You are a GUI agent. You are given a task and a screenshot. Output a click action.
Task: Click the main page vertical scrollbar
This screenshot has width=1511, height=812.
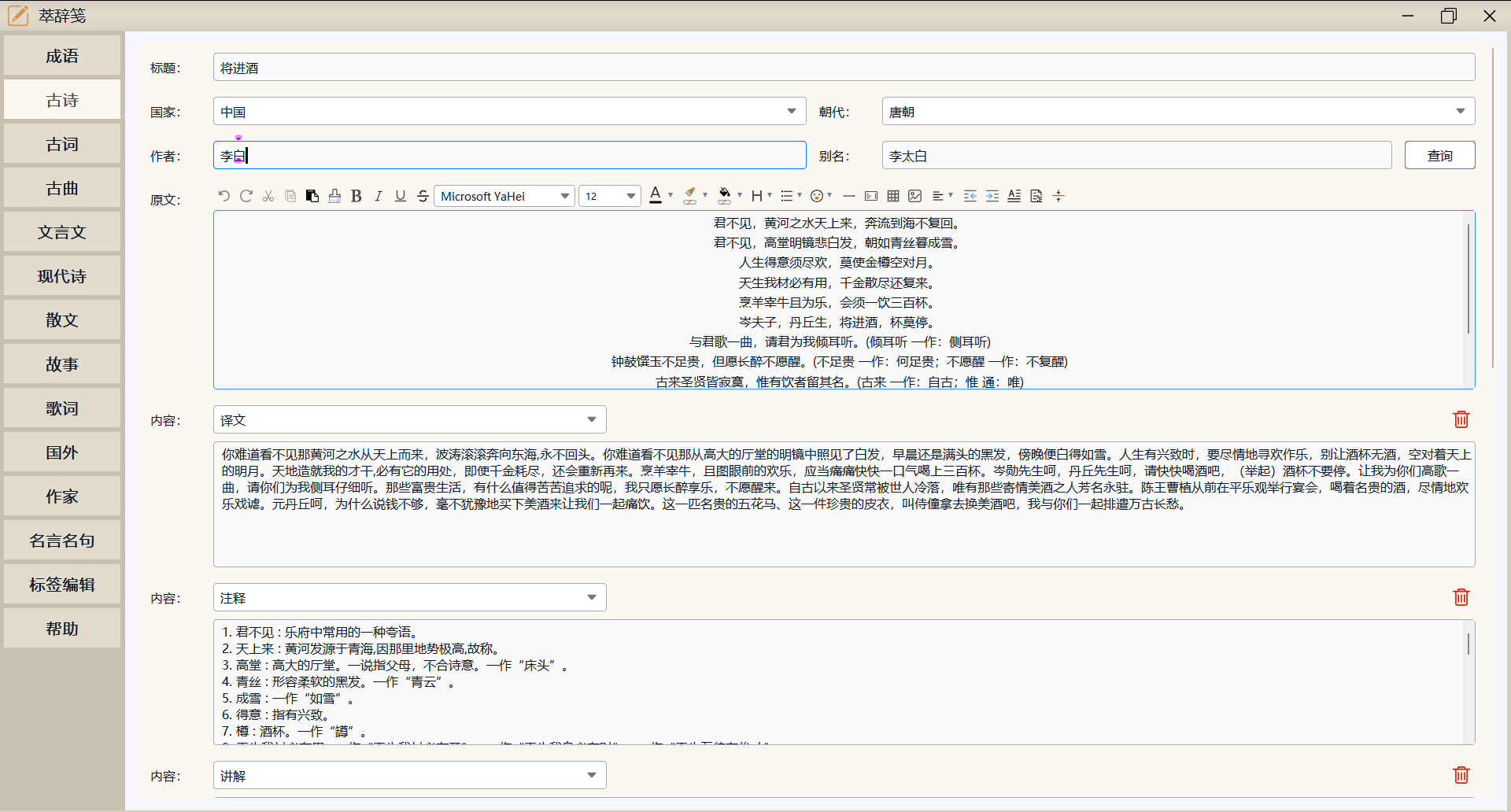click(x=1493, y=209)
